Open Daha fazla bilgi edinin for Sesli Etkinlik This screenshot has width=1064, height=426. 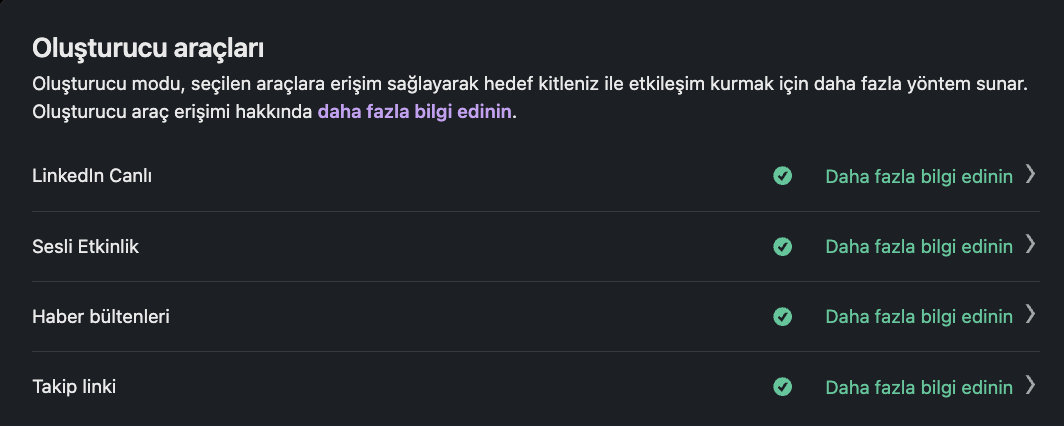pyautogui.click(x=919, y=246)
